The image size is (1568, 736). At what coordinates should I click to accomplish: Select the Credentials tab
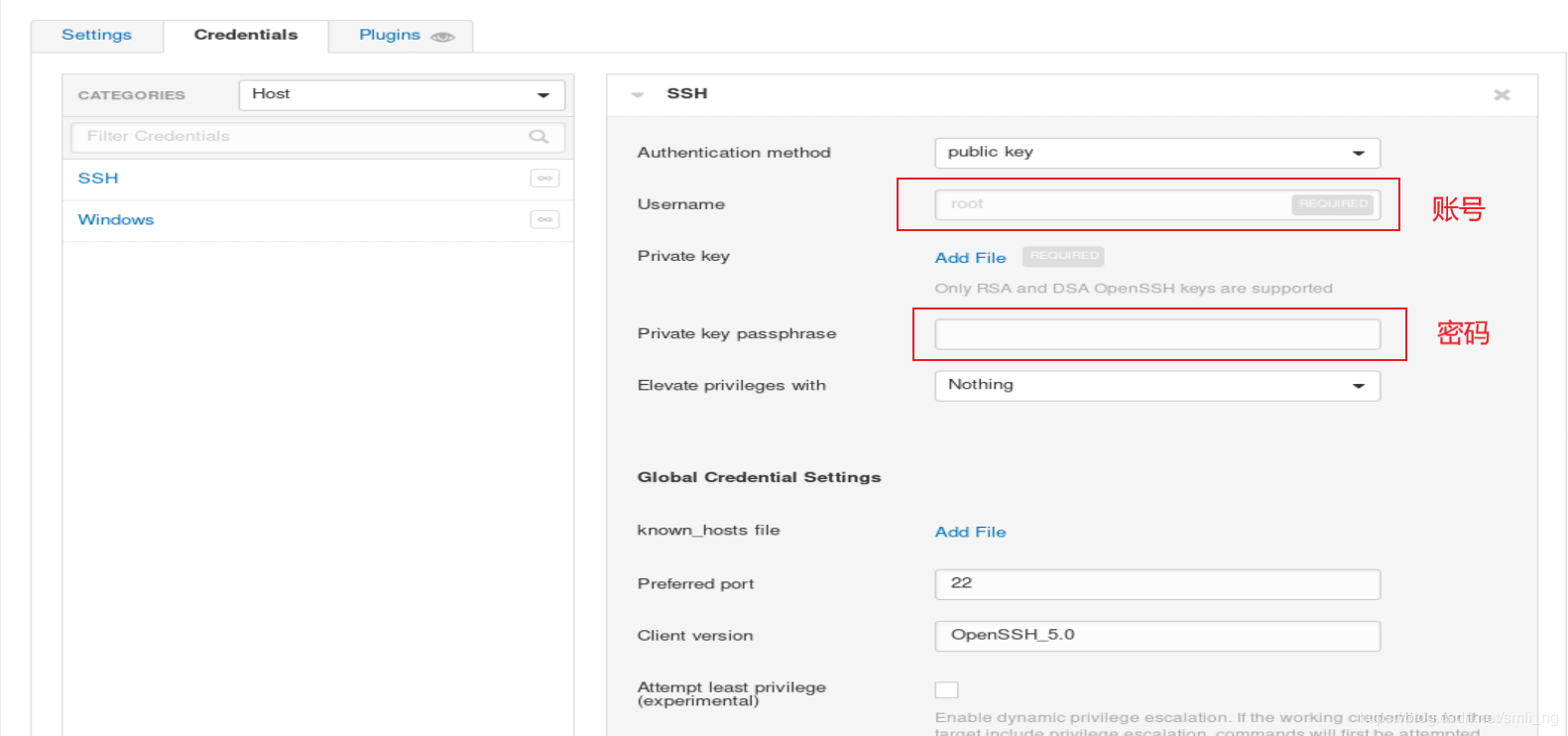[246, 35]
